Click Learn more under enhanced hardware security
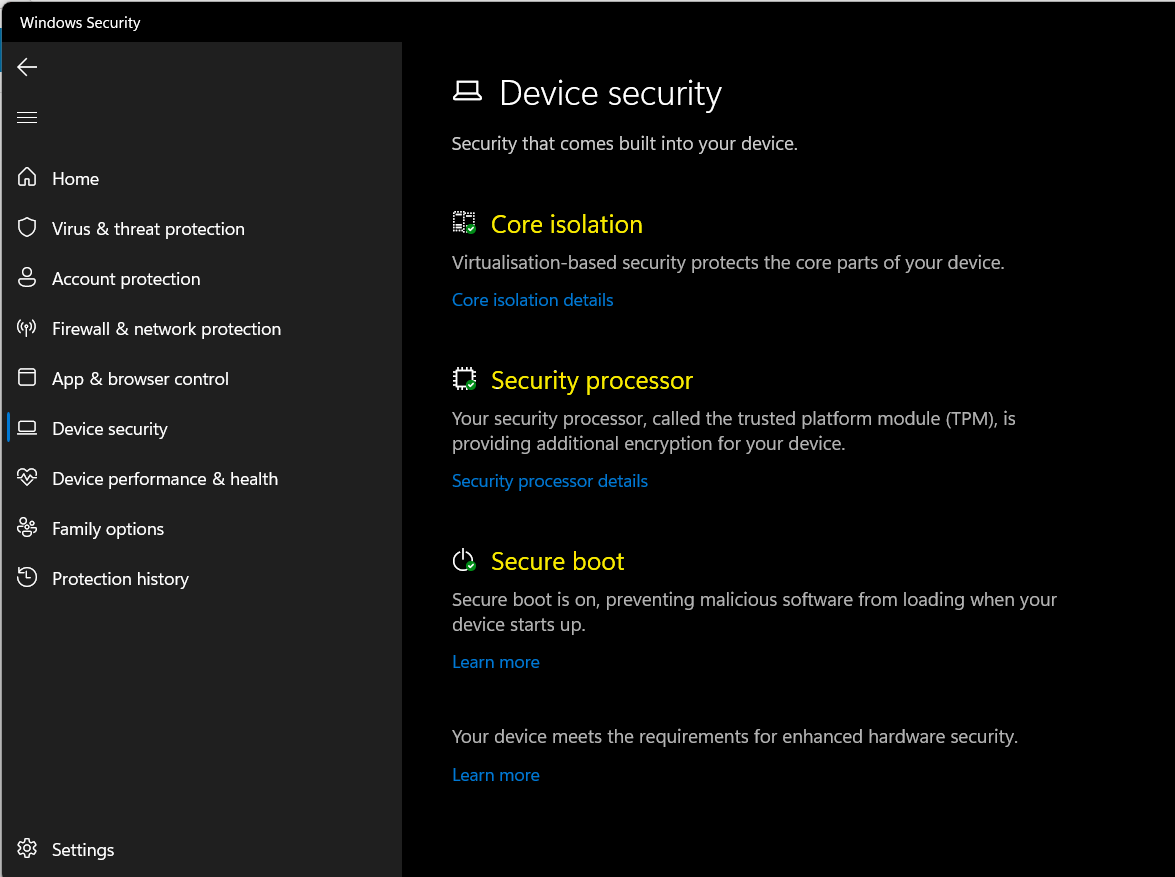 coord(495,774)
